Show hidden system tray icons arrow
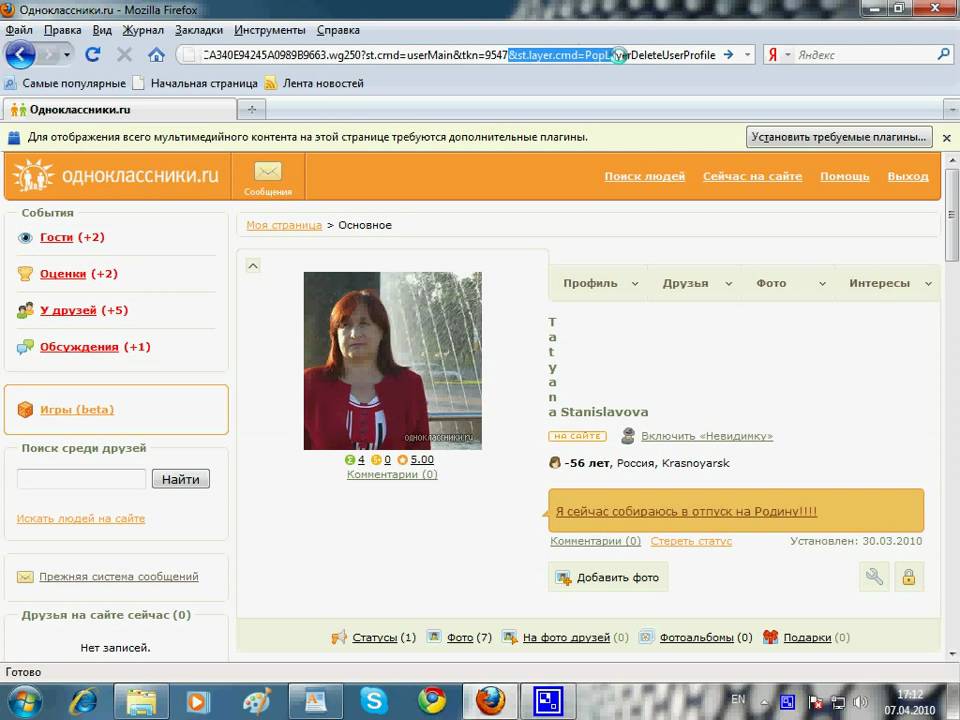The width and height of the screenshot is (960, 720). (764, 702)
